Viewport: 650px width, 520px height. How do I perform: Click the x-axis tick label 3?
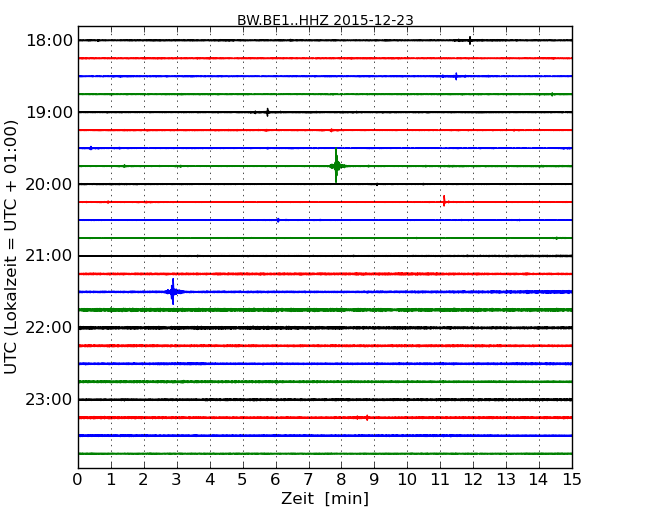coord(177,480)
